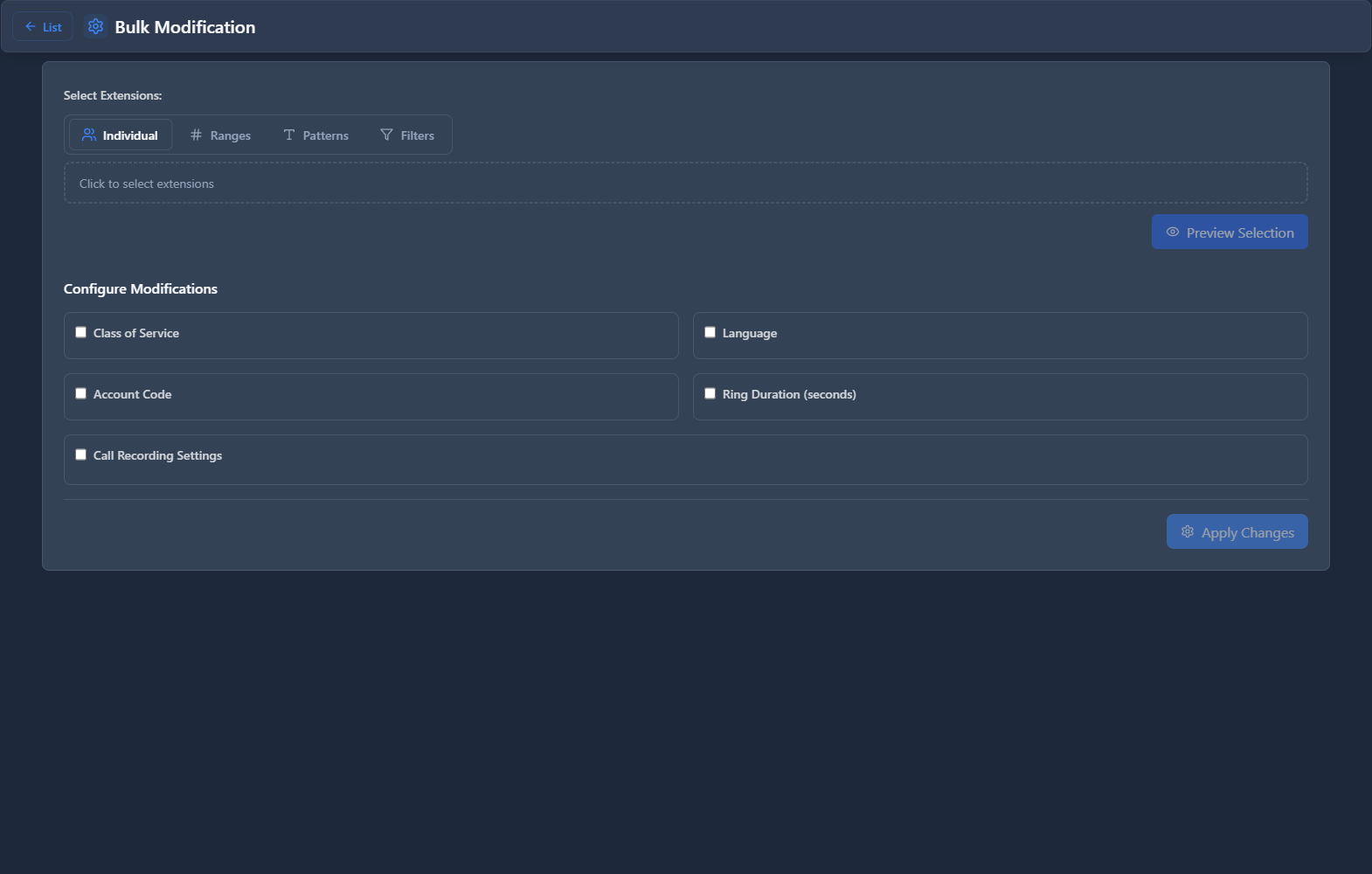Click the gear icon next to Bulk Modification
This screenshot has height=874, width=1372.
(95, 27)
